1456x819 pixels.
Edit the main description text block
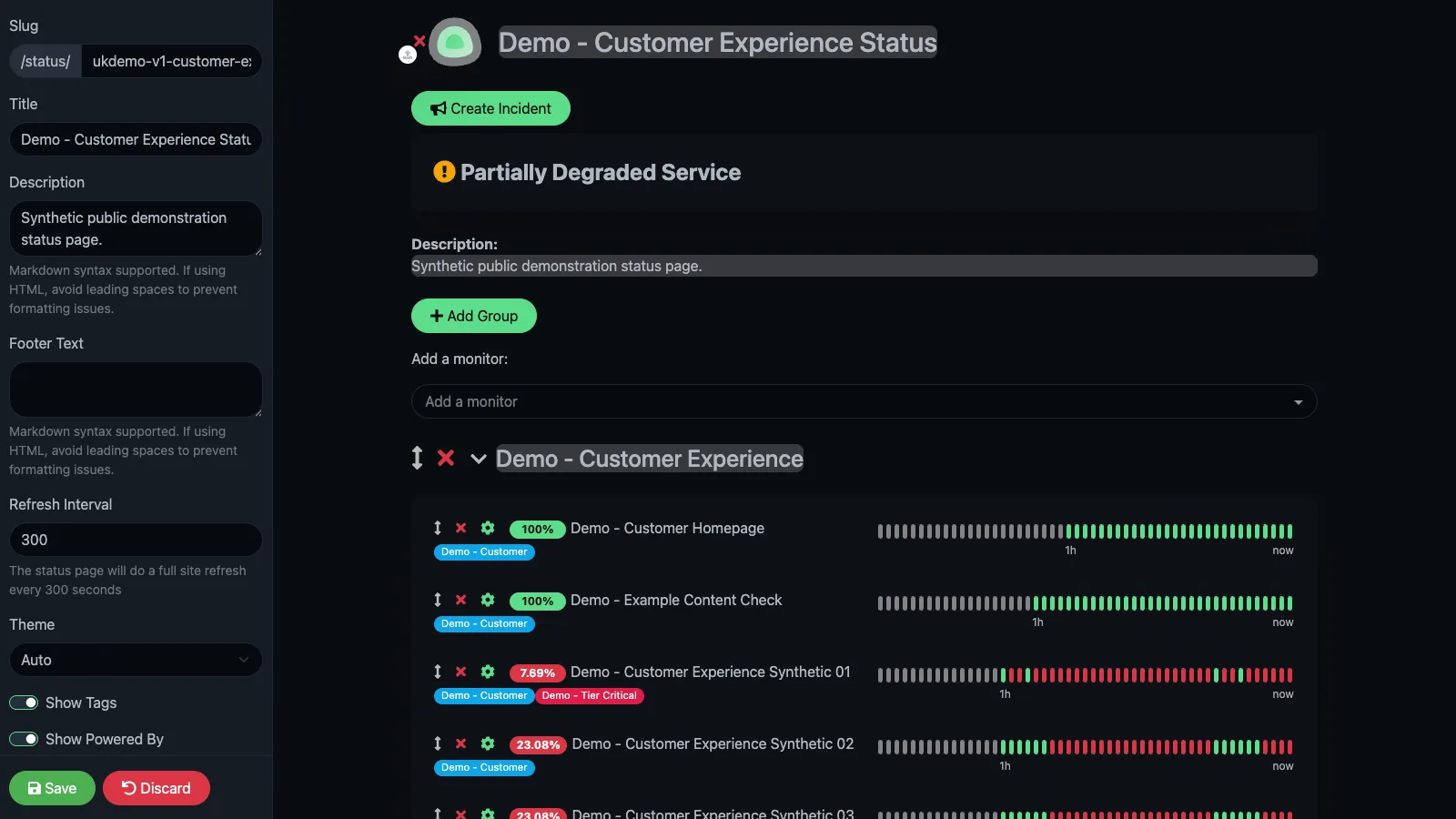pyautogui.click(x=864, y=266)
